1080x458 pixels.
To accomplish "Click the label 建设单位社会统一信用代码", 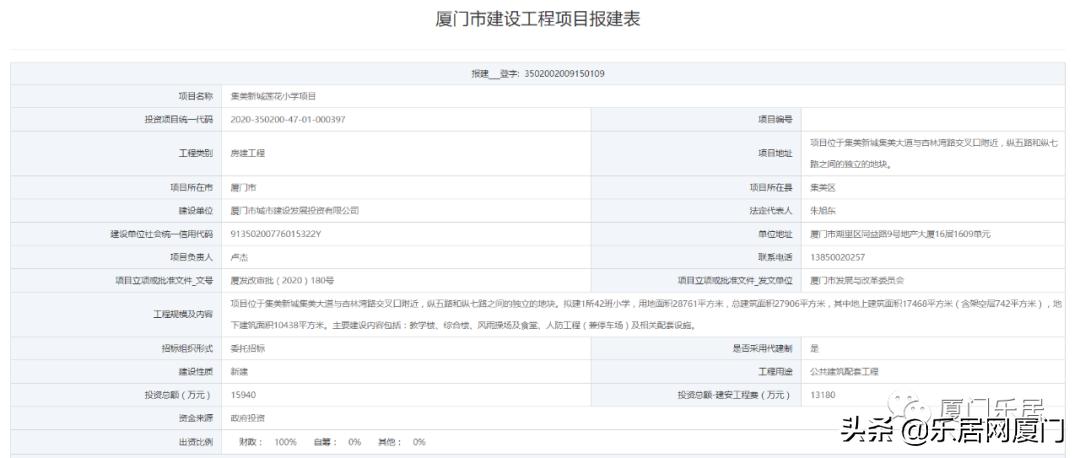I will pyautogui.click(x=162, y=234).
